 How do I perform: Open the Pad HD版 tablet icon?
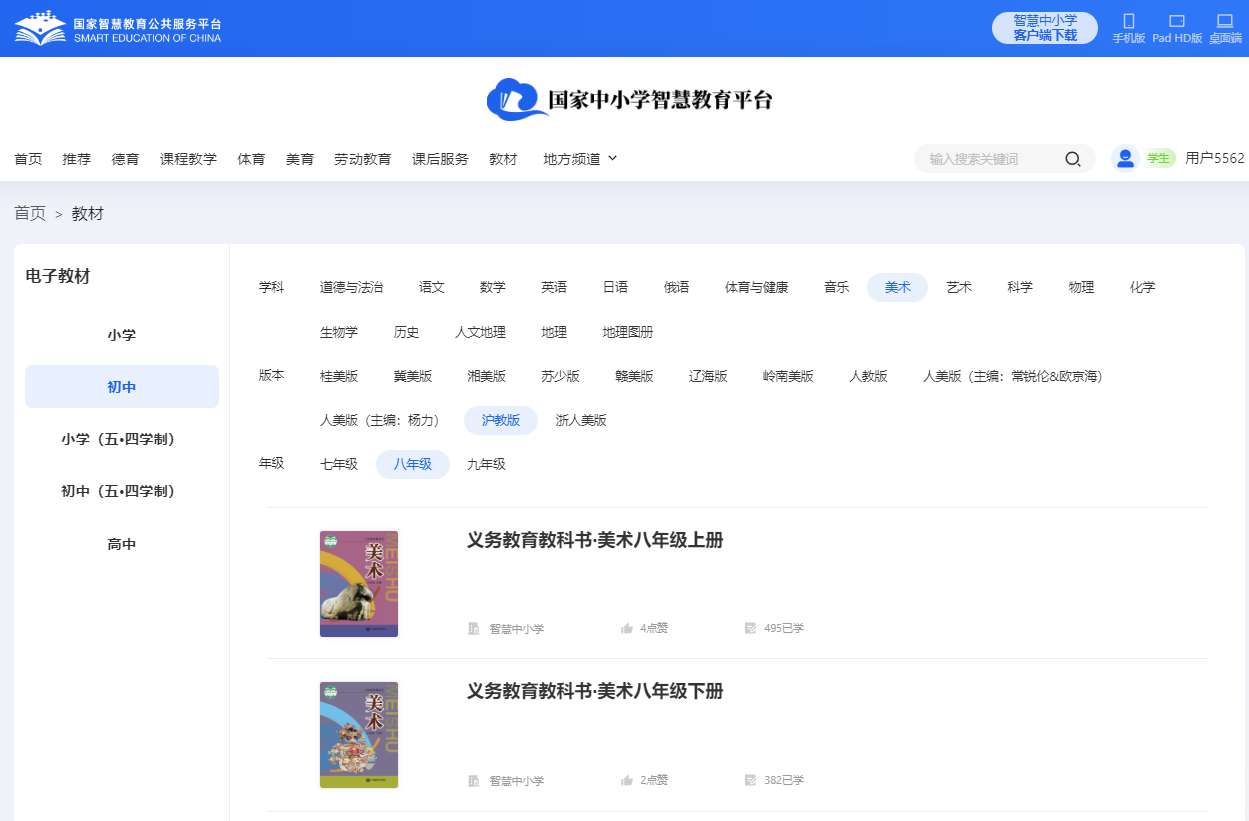tap(1177, 21)
